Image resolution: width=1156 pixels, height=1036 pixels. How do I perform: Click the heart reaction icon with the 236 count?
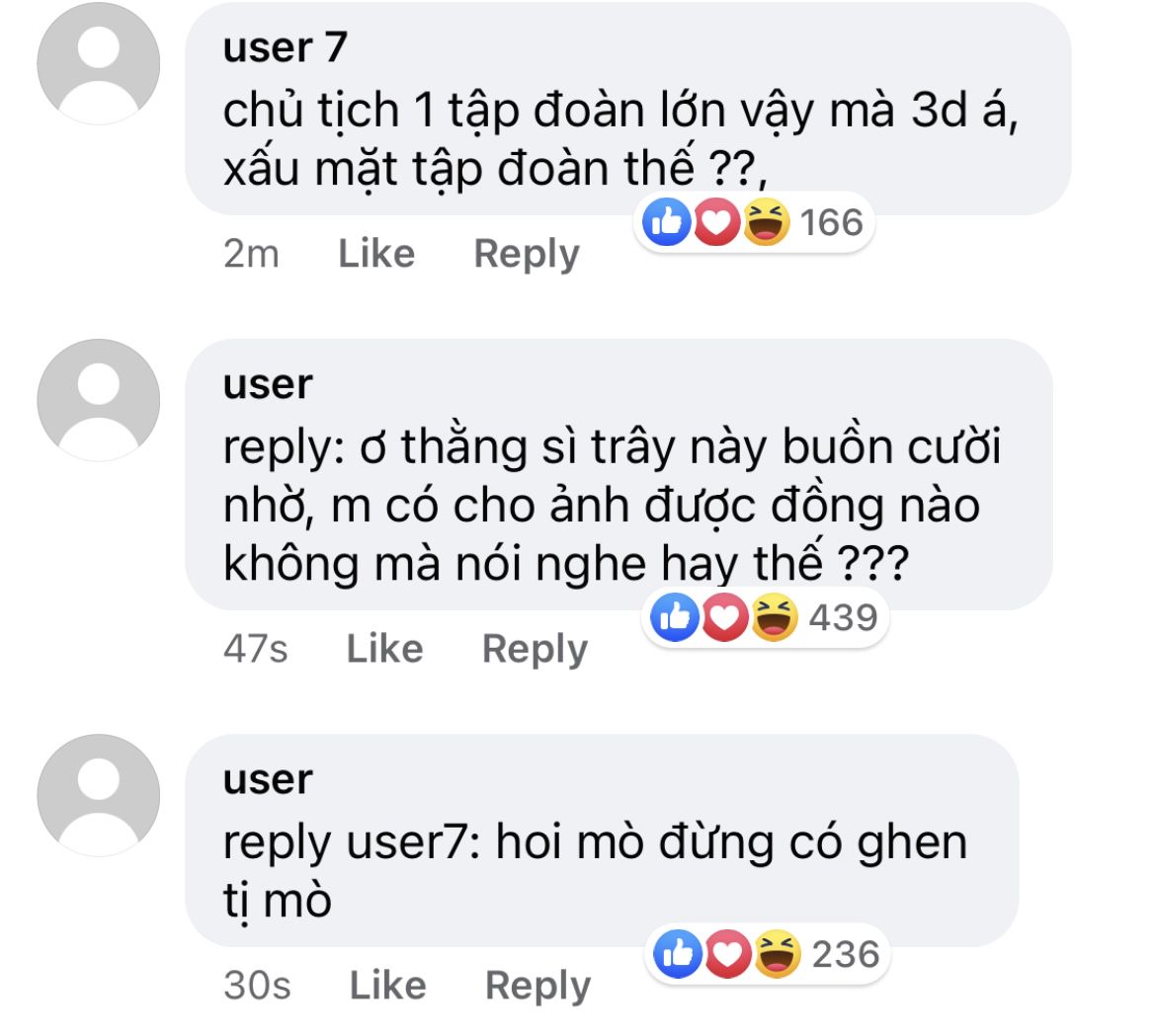(727, 953)
